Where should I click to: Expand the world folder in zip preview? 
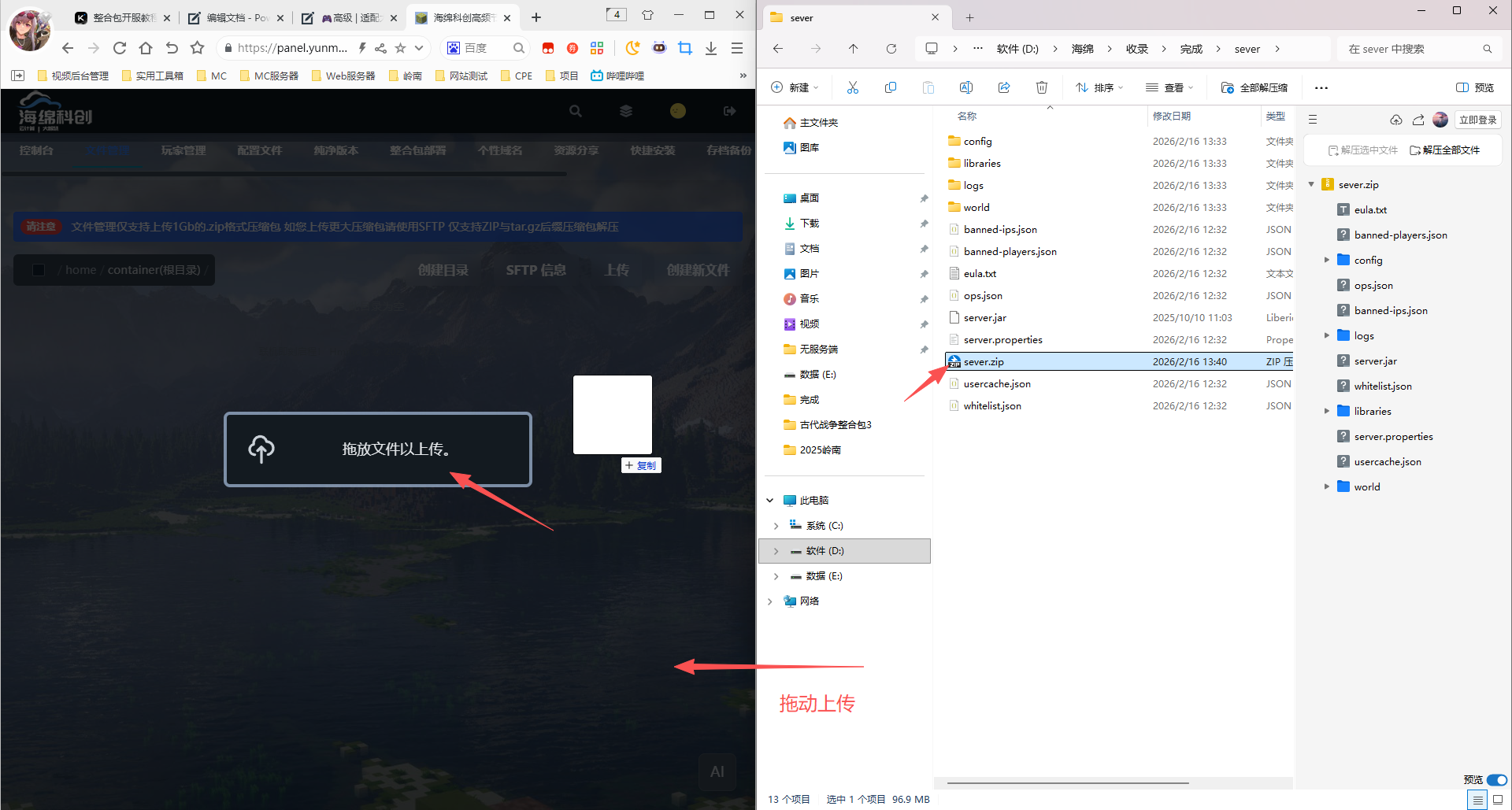pos(1326,486)
